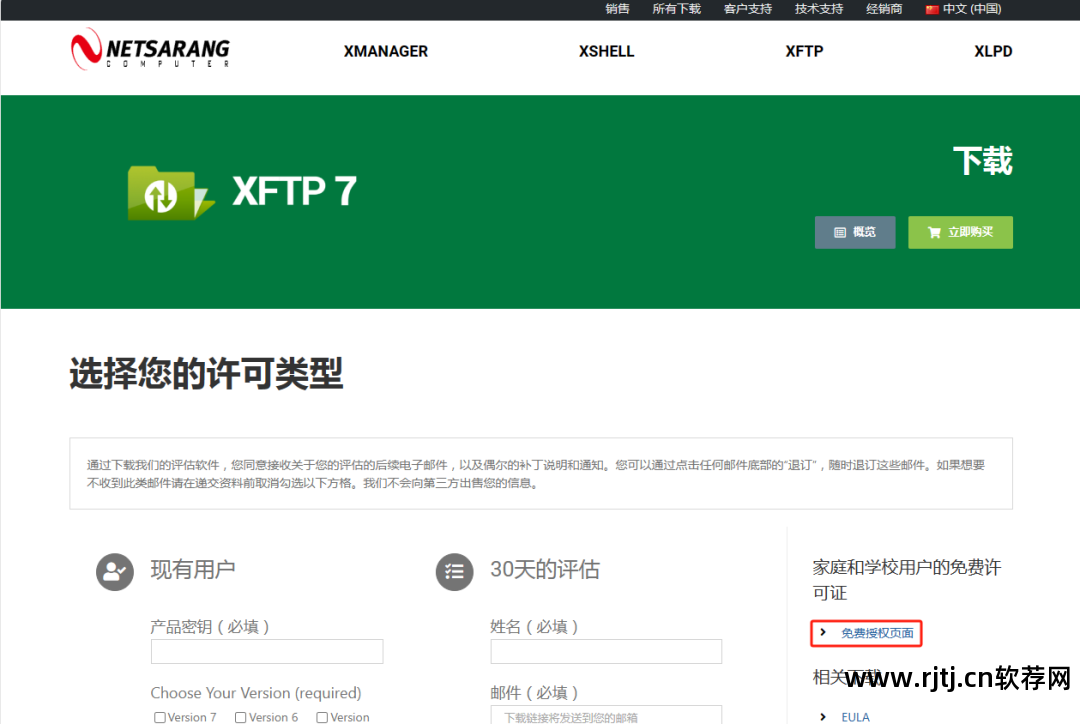The image size is (1080, 724).
Task: Click the 立即购买 buy now button
Action: pos(960,232)
